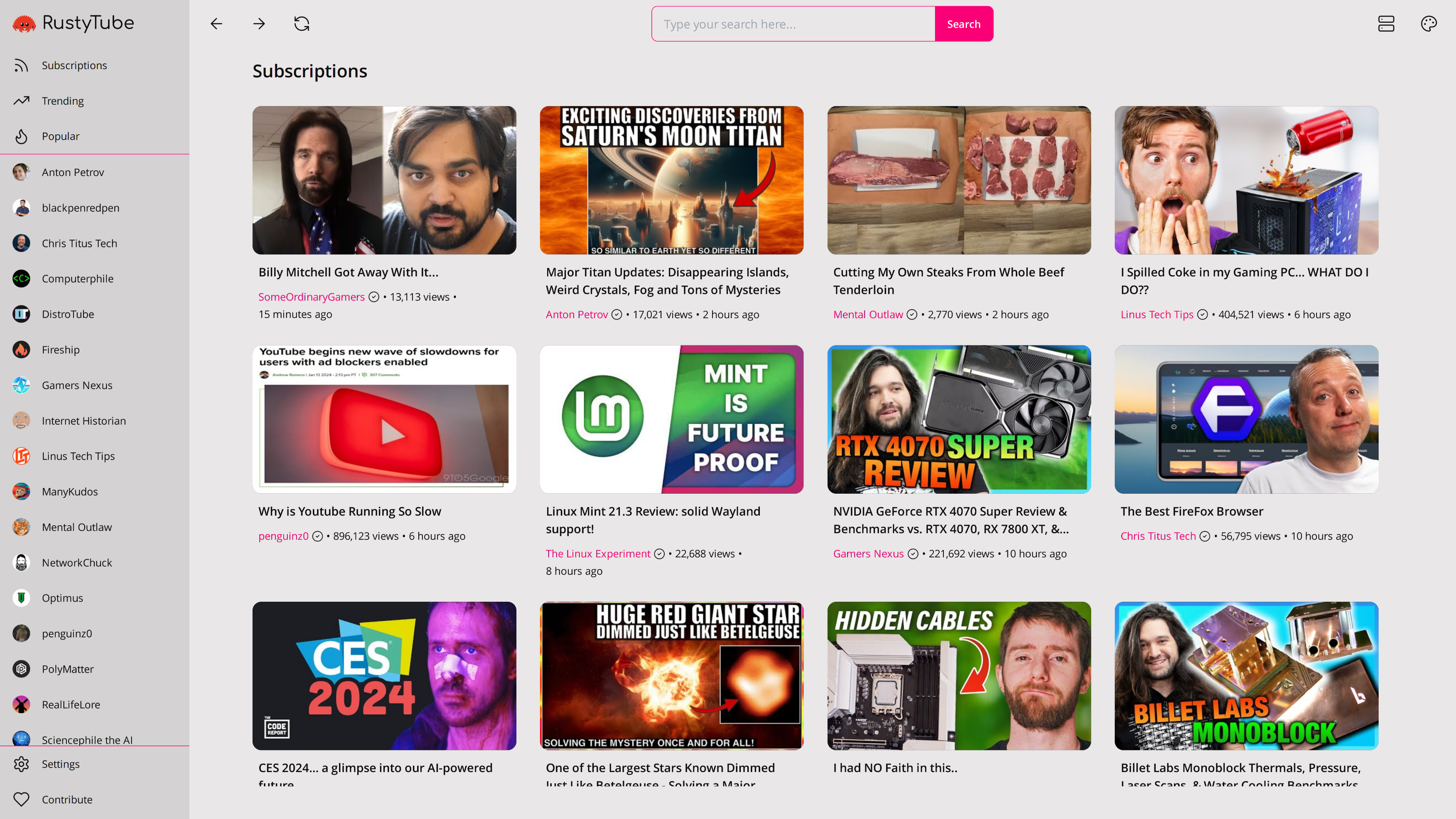Click PolyMatter channel avatar

[22, 669]
